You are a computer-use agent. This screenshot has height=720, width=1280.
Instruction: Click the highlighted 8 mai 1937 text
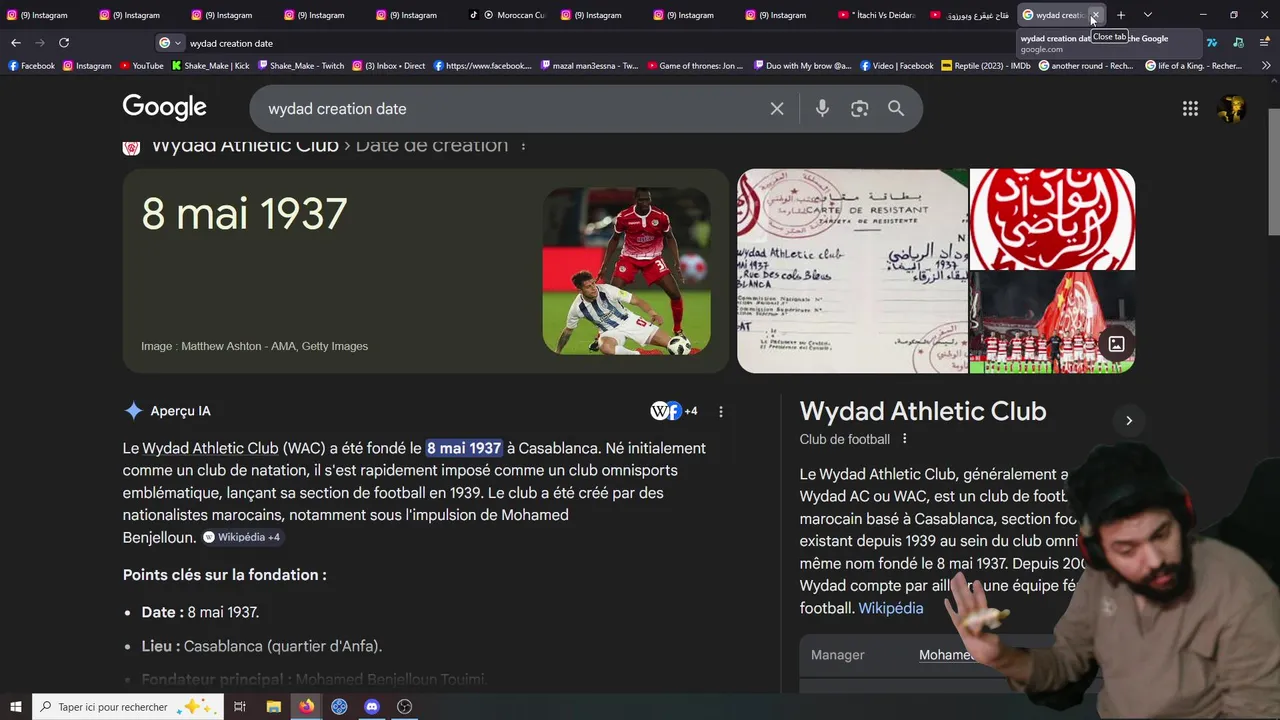click(x=464, y=448)
